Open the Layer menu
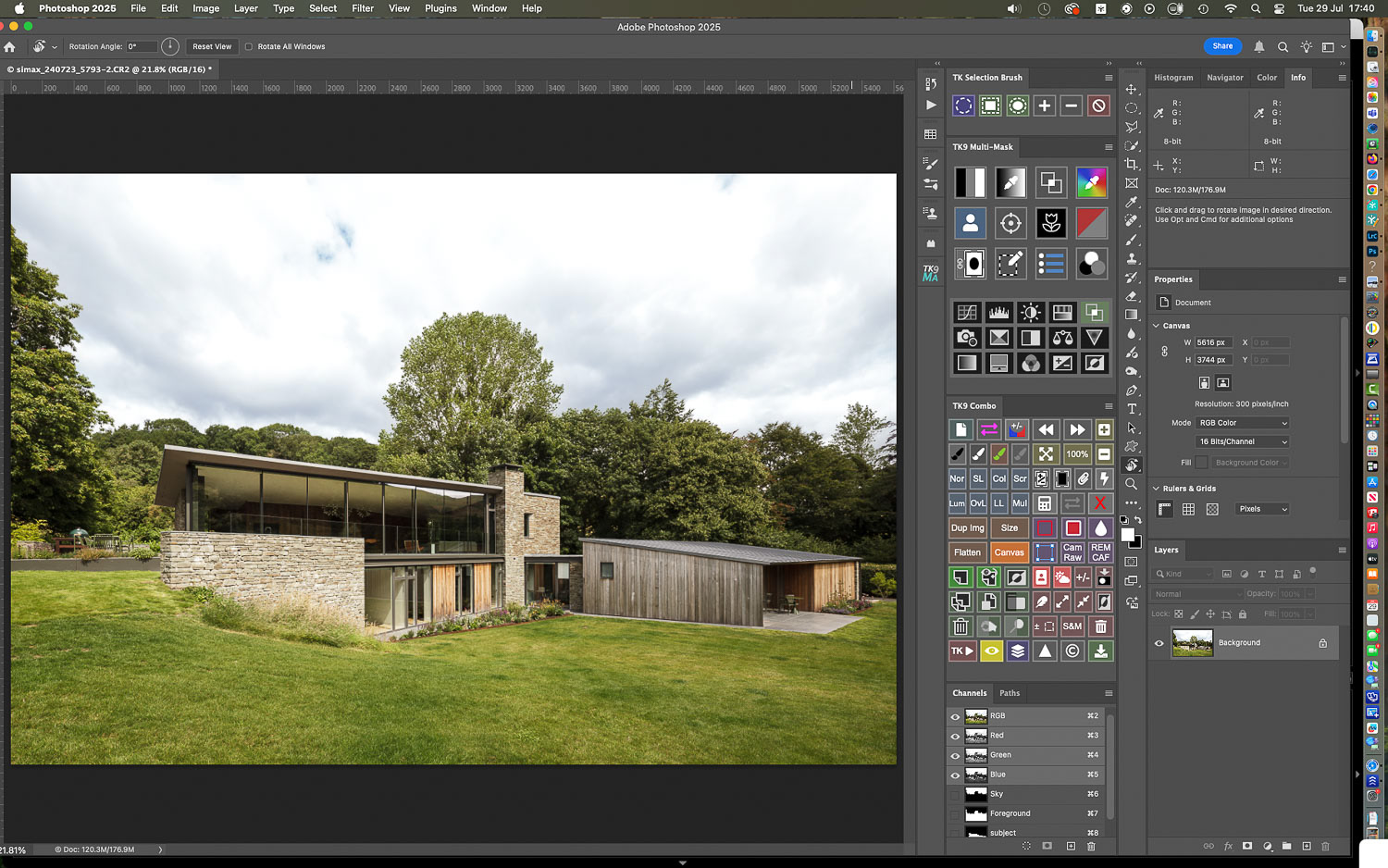 pyautogui.click(x=245, y=8)
